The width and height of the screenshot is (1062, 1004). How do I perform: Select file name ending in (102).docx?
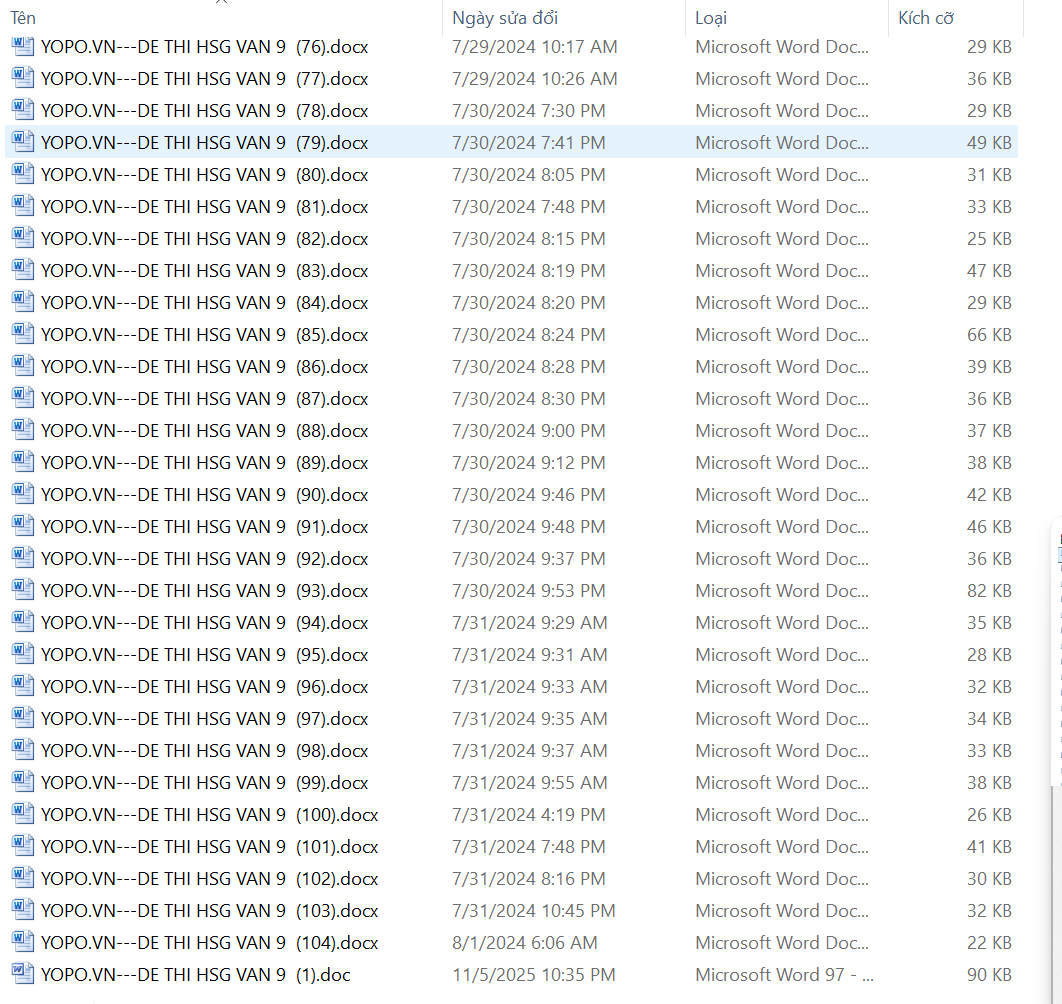(209, 879)
